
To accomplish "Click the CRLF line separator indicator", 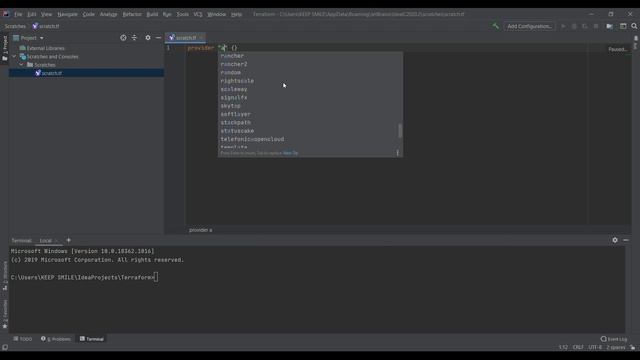I will pyautogui.click(x=578, y=347).
